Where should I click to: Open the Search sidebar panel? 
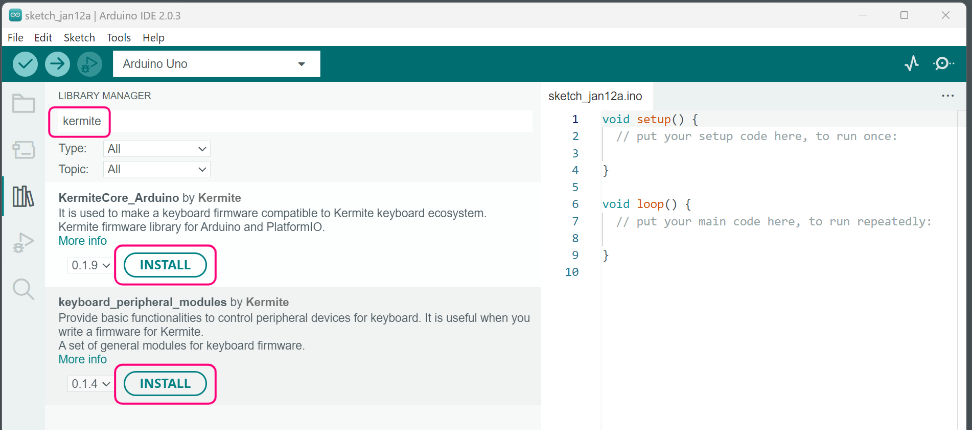(22, 290)
